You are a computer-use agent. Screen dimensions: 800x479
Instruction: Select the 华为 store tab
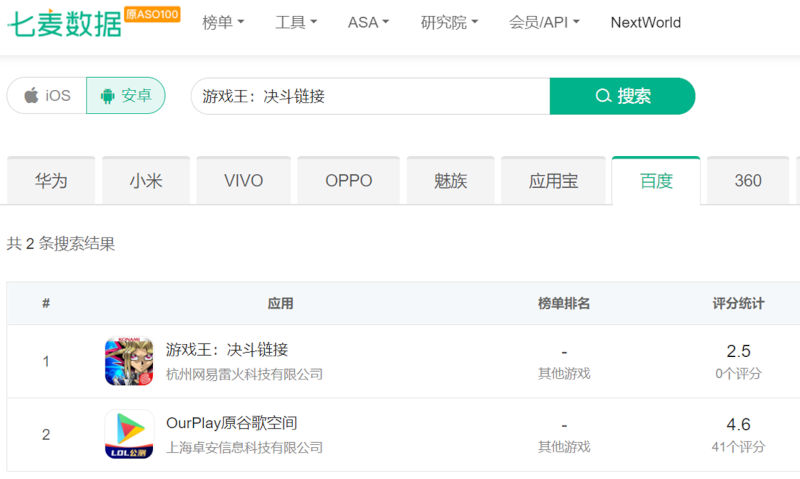[x=51, y=181]
